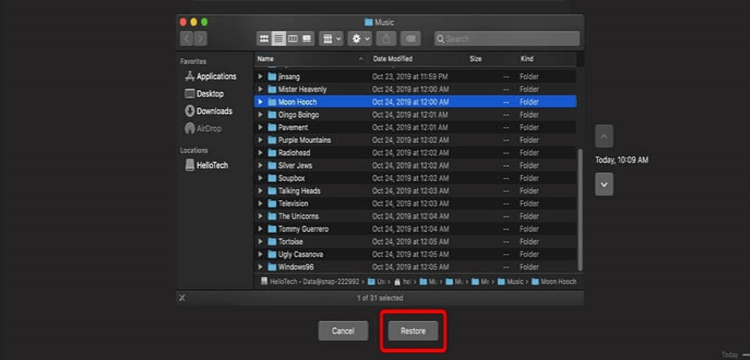The width and height of the screenshot is (750, 360).
Task: Select the HelloTech location in sidebar
Action: coord(207,165)
